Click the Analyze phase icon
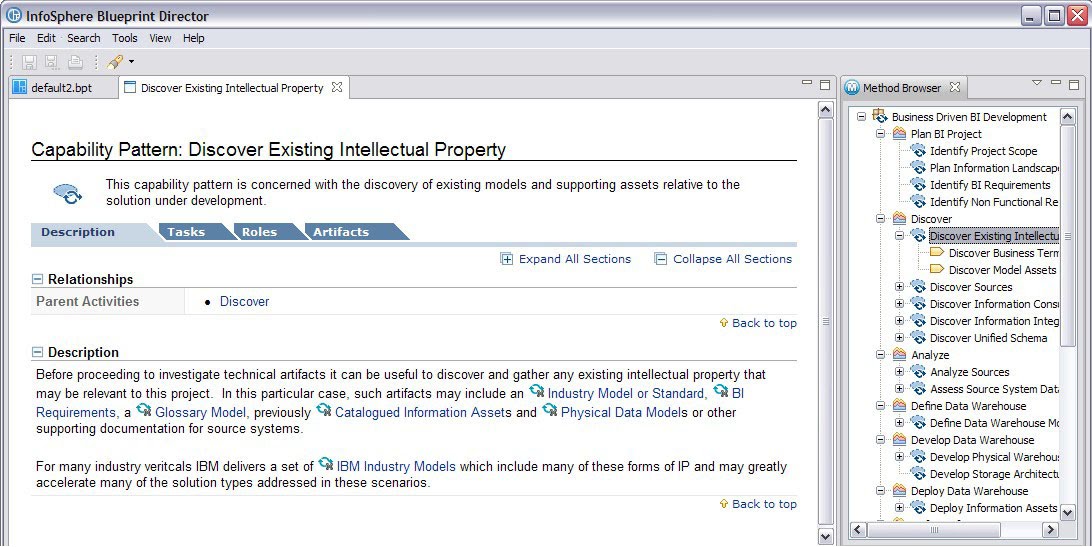Screen dimensions: 1092x547 [899, 355]
